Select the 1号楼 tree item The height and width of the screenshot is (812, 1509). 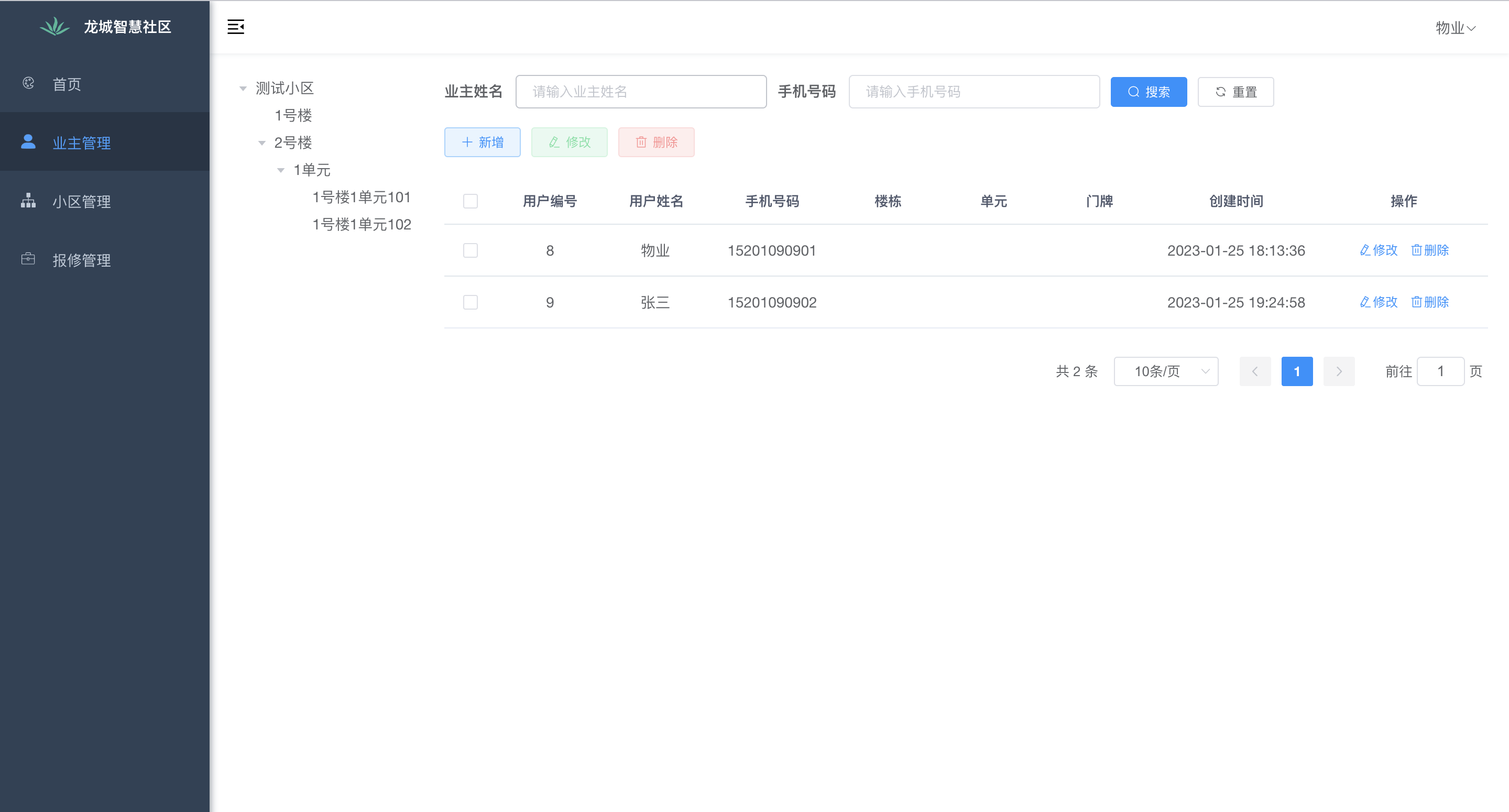tap(293, 115)
